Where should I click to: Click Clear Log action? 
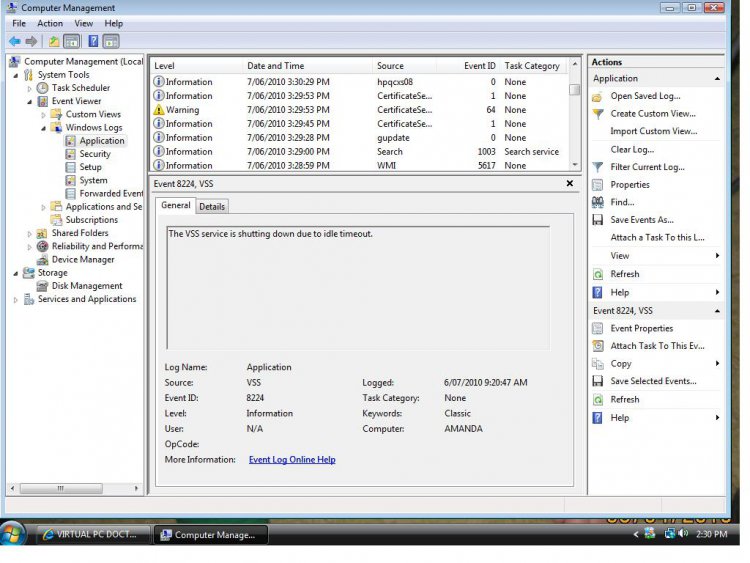coord(632,150)
